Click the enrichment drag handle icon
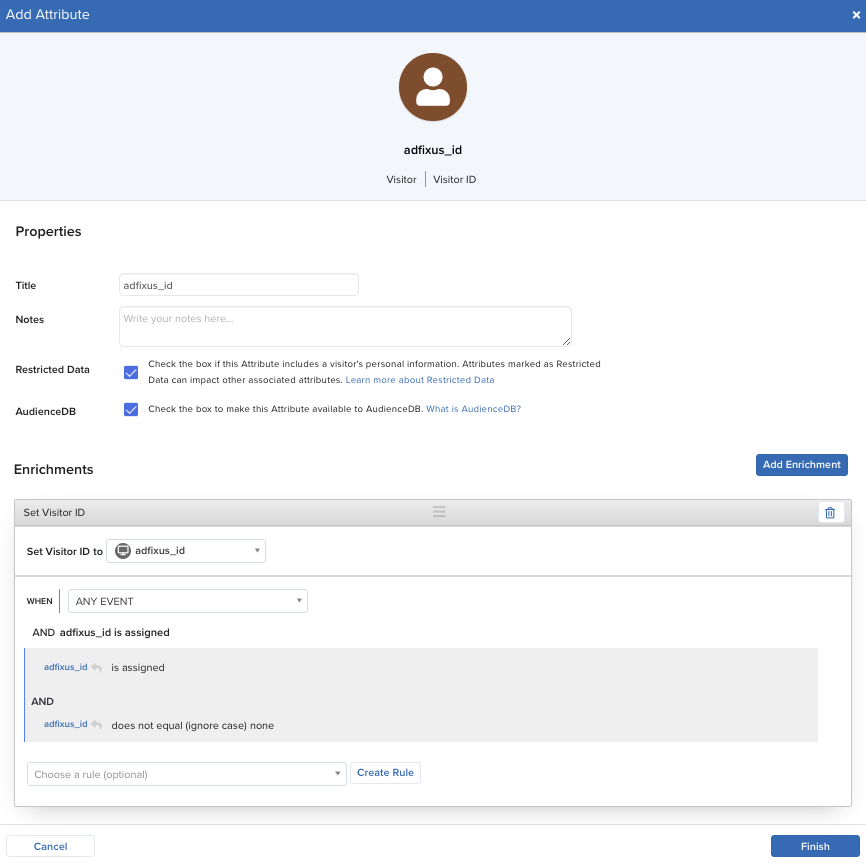 tap(439, 512)
